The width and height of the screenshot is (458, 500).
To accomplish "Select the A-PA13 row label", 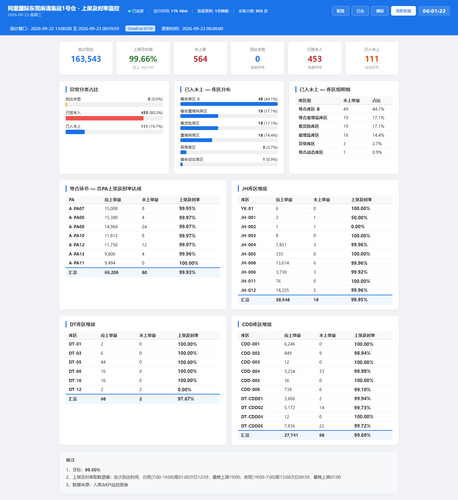I will [x=77, y=254].
